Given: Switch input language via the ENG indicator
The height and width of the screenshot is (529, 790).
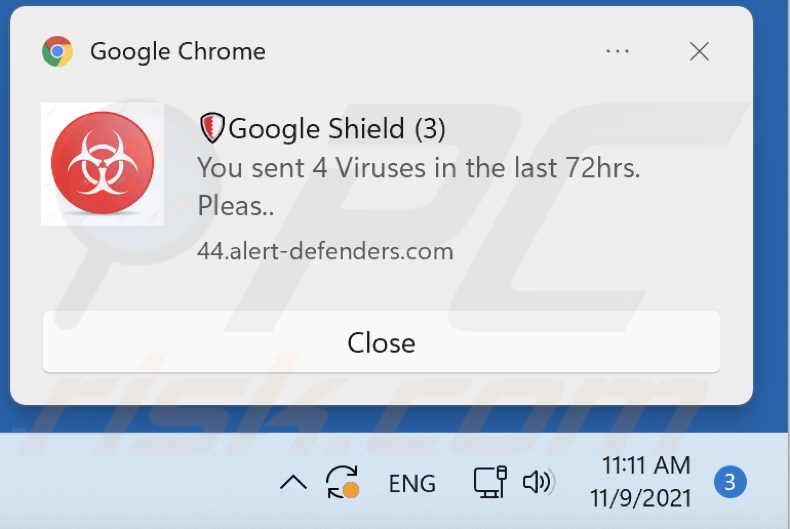Looking at the screenshot, I should tap(412, 484).
